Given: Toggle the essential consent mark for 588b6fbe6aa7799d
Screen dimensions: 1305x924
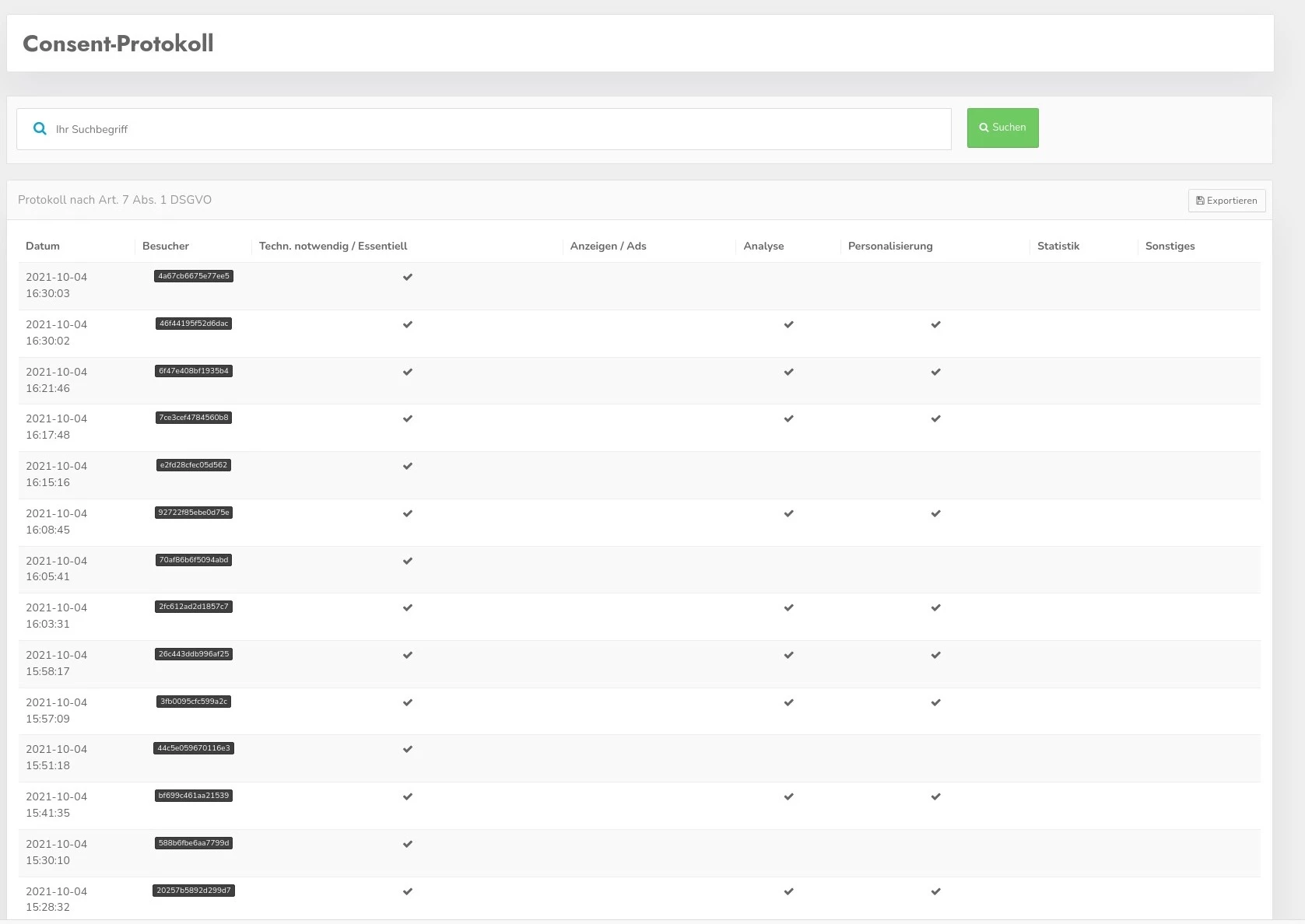Looking at the screenshot, I should coord(407,844).
